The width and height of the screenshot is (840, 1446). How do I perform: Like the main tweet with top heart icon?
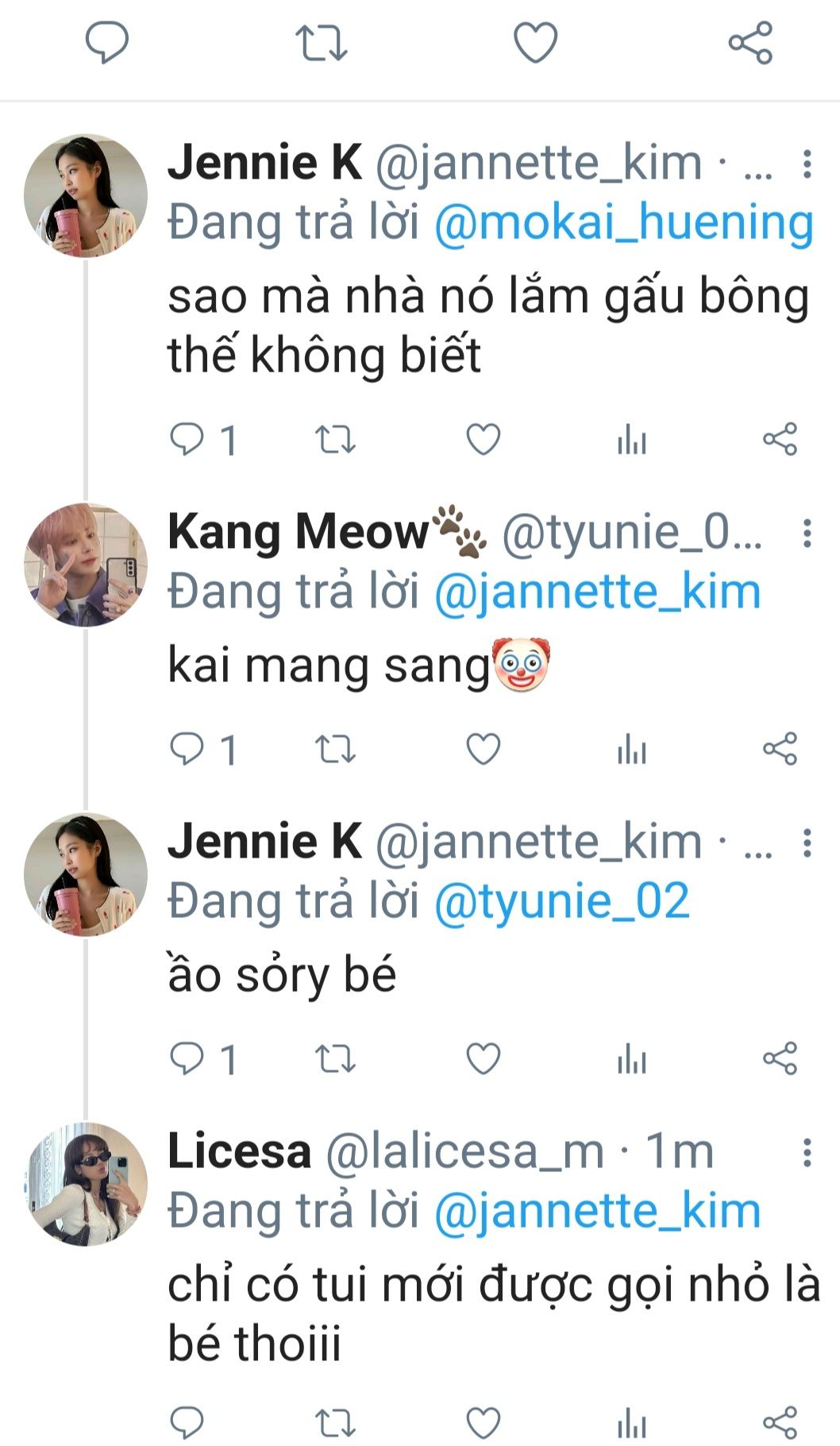(x=535, y=43)
